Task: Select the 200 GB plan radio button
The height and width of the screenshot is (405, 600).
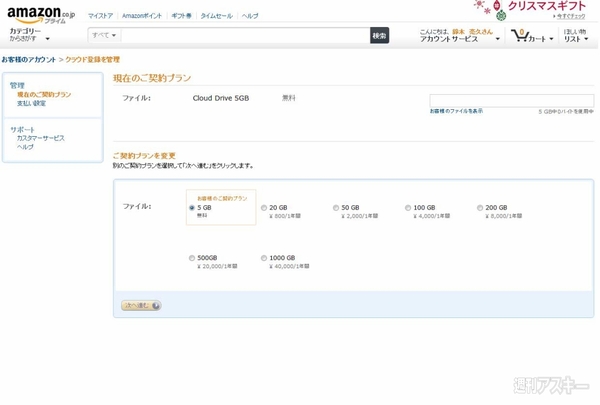Action: 479,208
